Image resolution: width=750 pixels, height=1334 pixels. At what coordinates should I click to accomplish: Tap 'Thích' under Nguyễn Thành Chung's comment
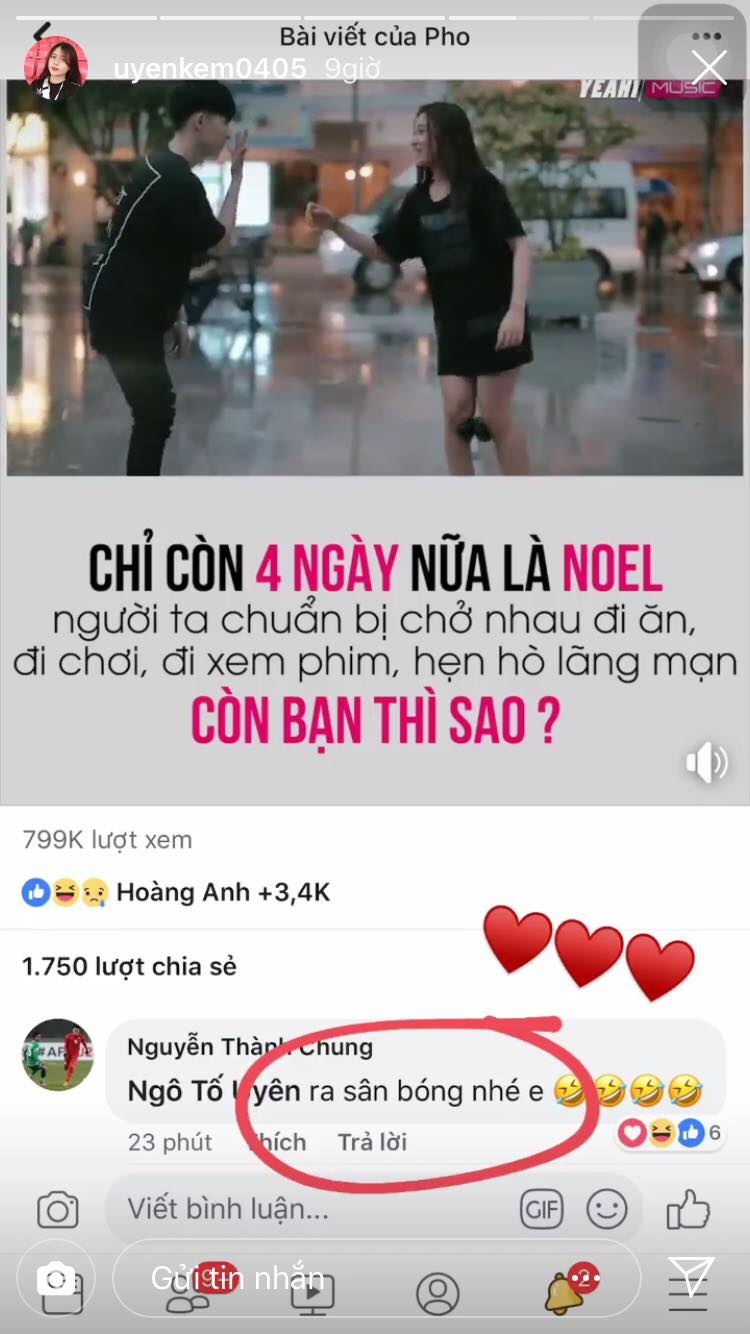(x=277, y=1142)
